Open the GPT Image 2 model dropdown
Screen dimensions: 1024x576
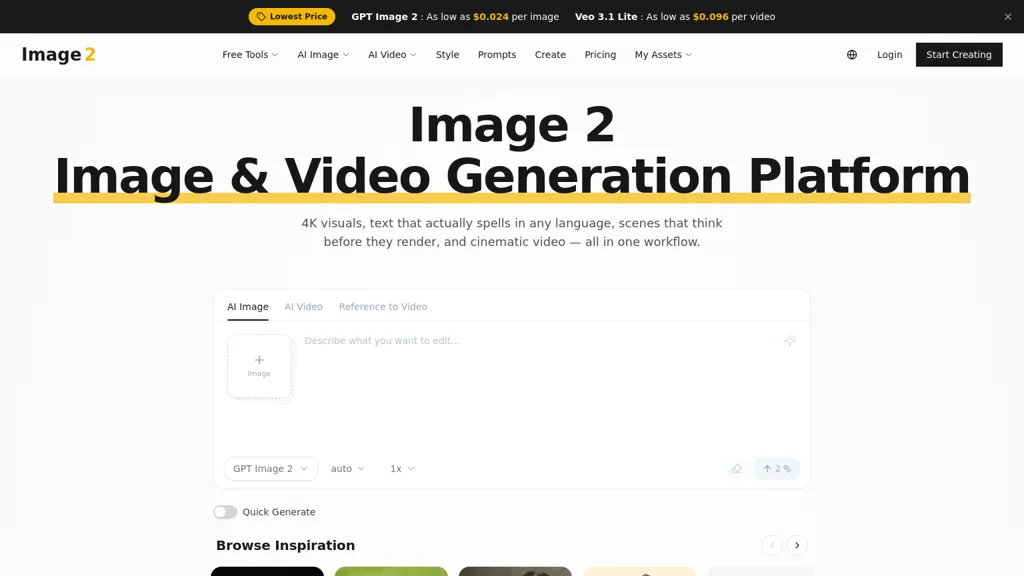point(271,469)
